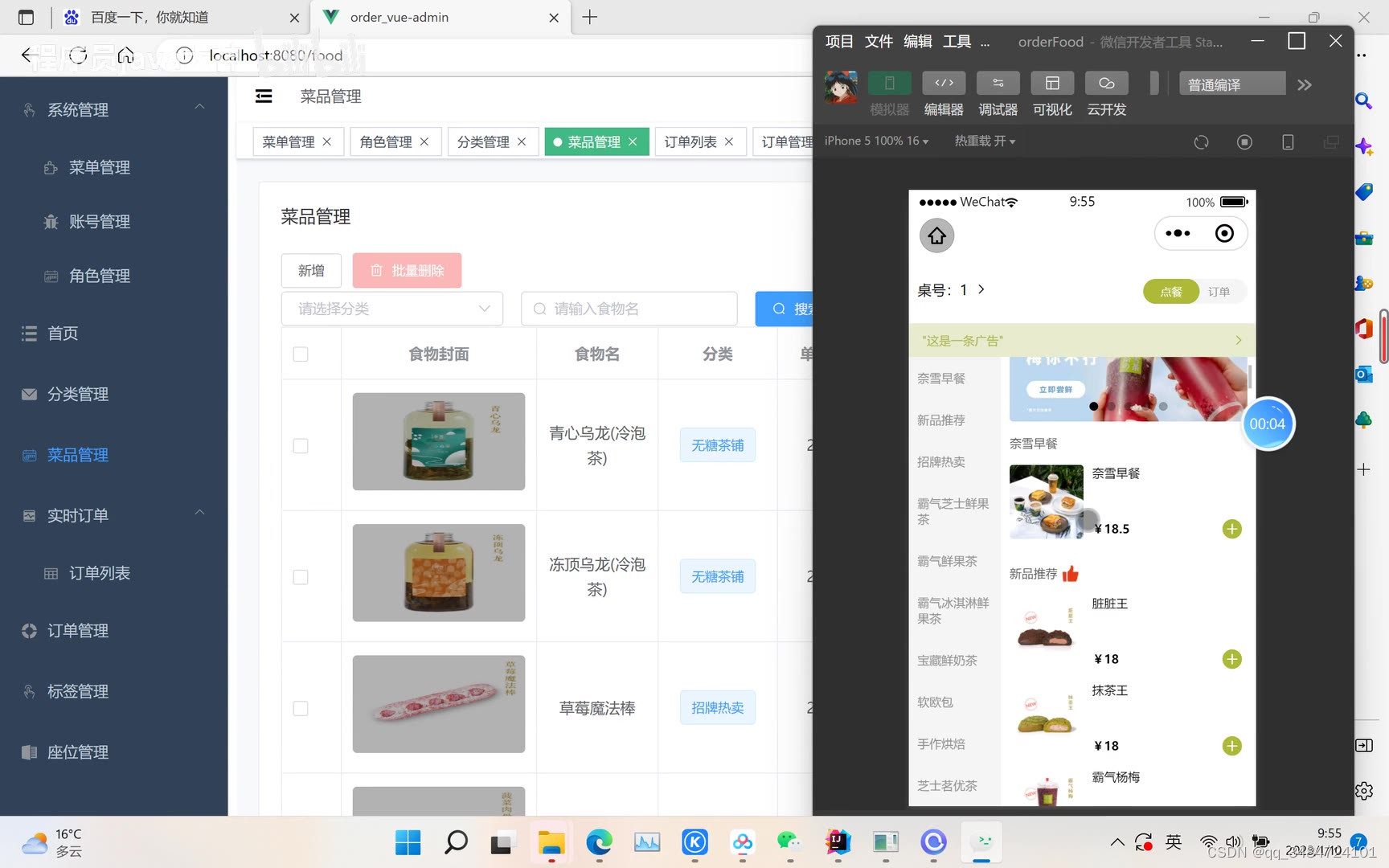Add 抹茶王 with the green plus

pos(1231,746)
